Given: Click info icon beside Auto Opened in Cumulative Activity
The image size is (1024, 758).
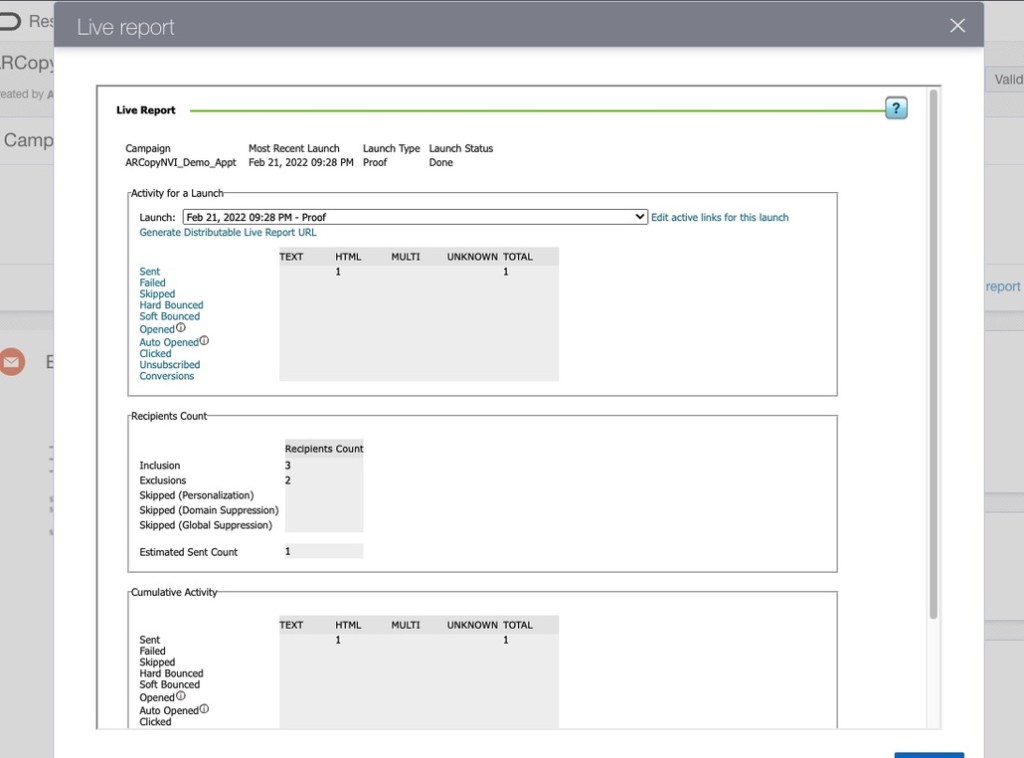Looking at the screenshot, I should click(204, 708).
